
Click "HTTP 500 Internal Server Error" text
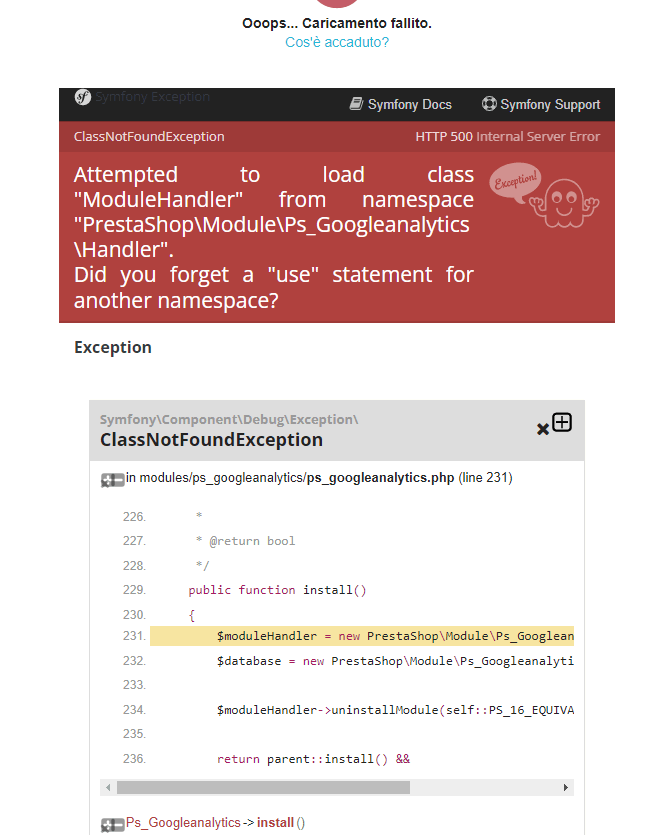(507, 136)
